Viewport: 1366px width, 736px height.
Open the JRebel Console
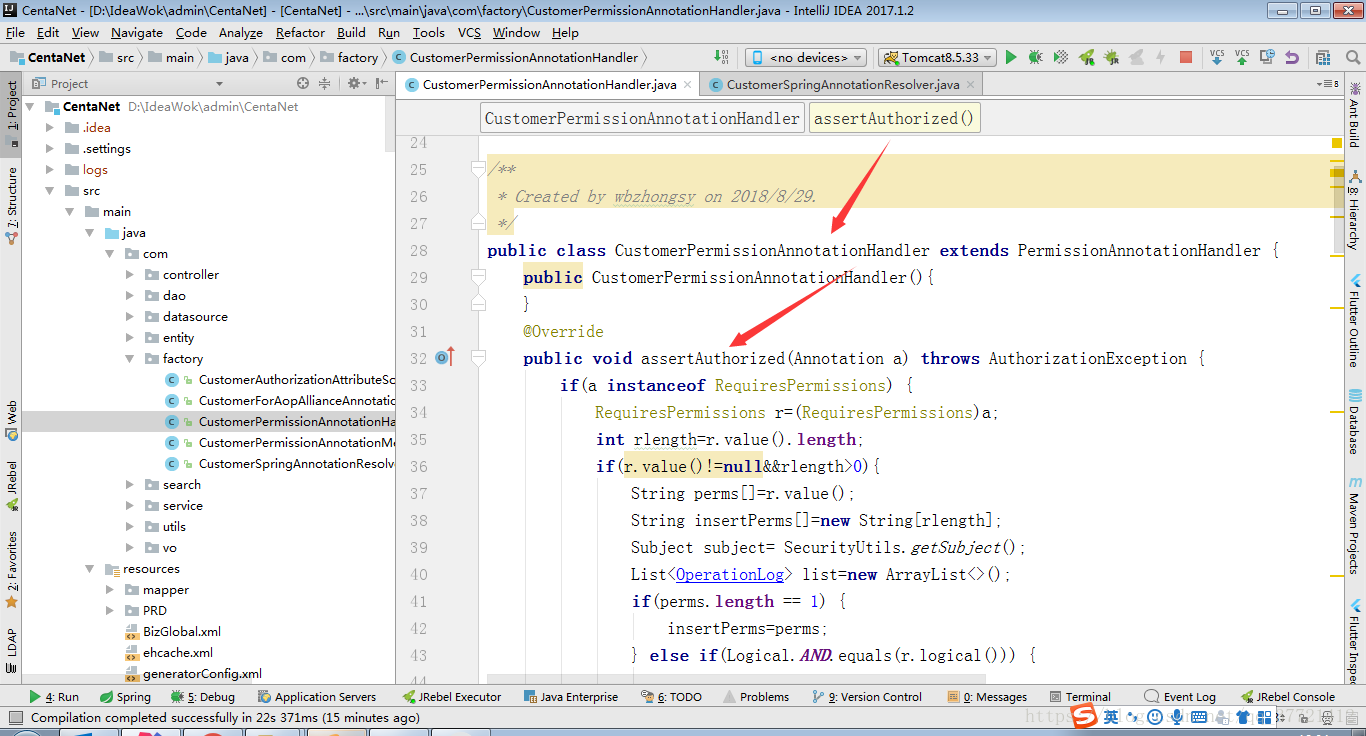click(x=1288, y=697)
